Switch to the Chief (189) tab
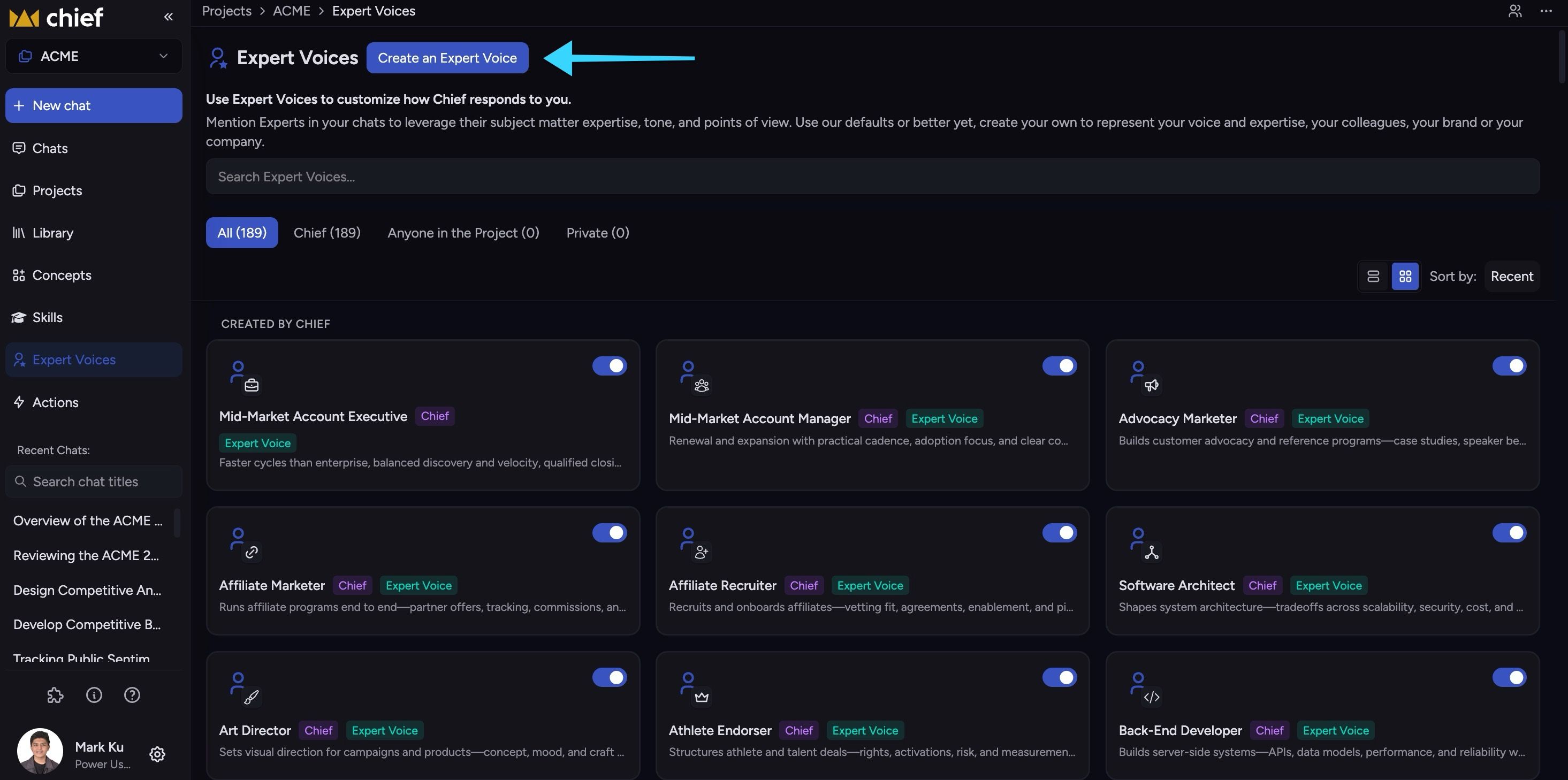Screen dimensions: 1568x780 tap(327, 232)
